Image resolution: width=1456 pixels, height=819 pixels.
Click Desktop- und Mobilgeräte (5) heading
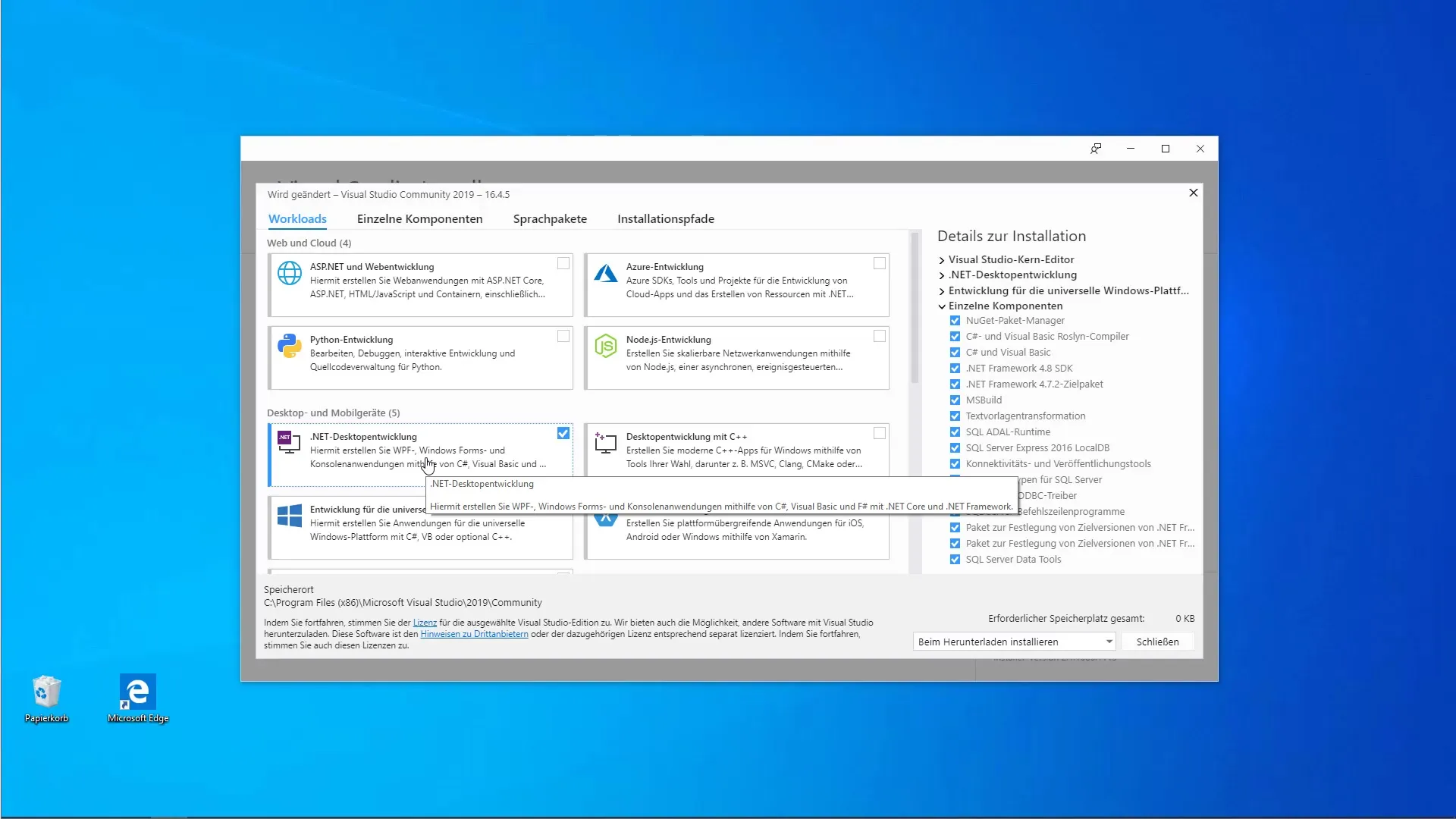coord(333,413)
